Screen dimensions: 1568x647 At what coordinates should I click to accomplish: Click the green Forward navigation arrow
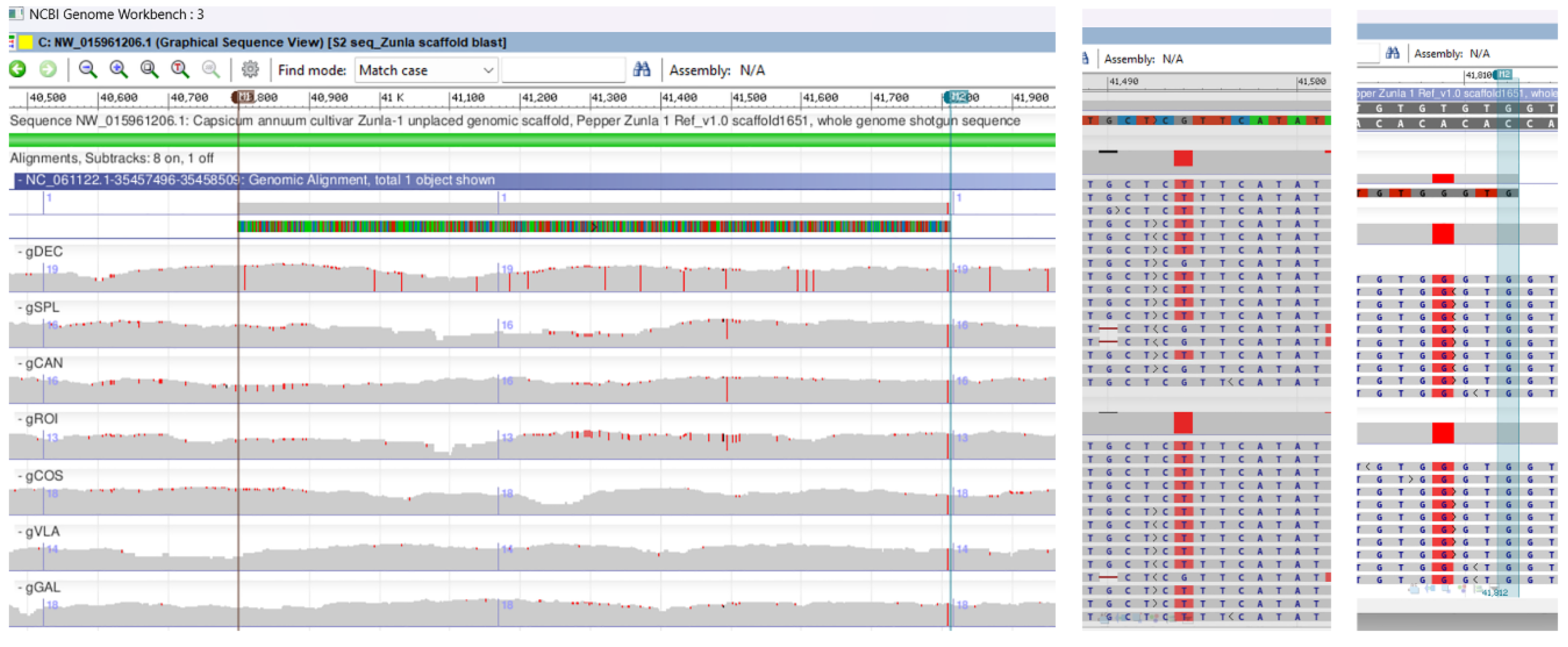[47, 69]
